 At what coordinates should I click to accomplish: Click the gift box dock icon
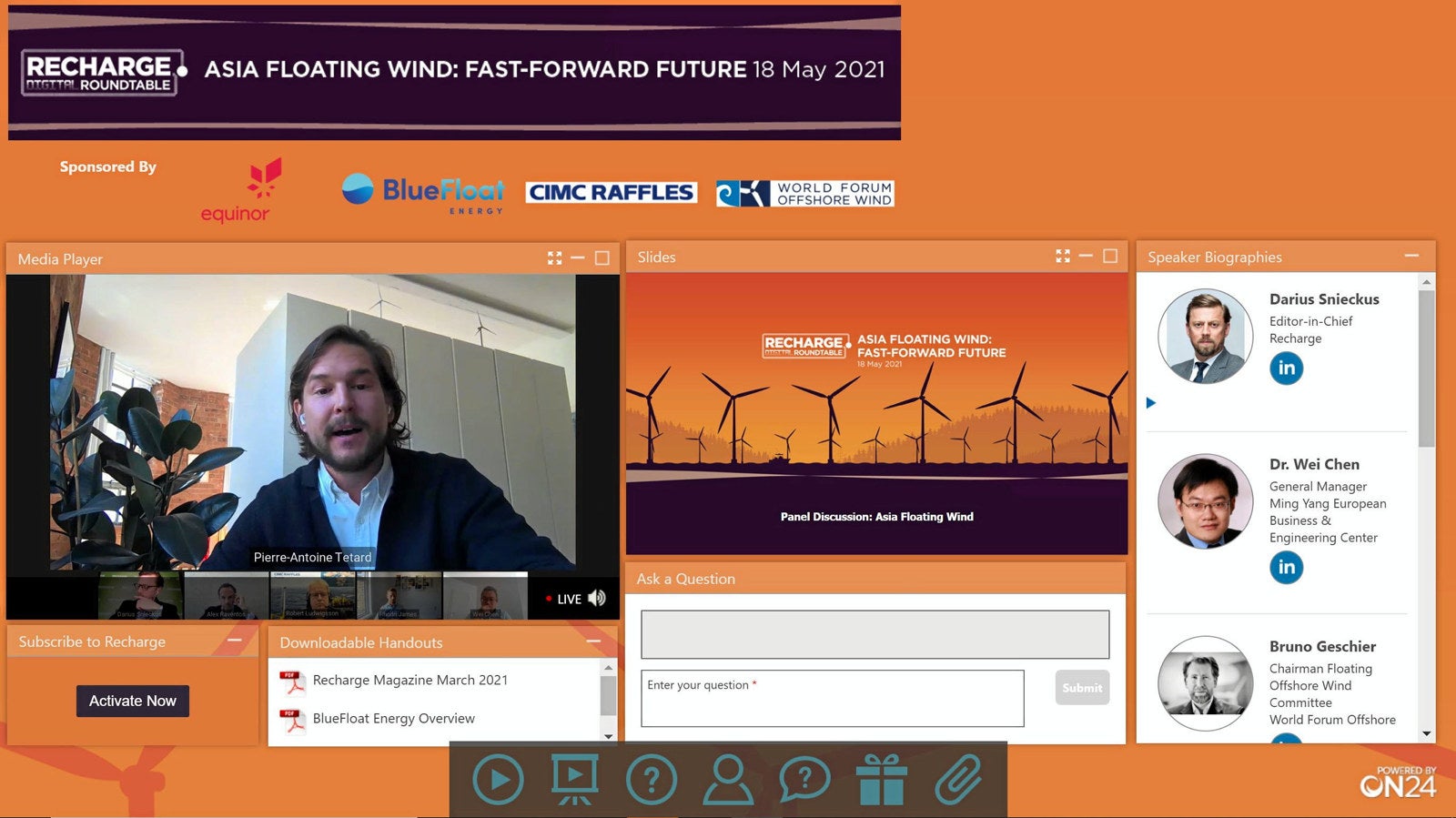coord(881,780)
